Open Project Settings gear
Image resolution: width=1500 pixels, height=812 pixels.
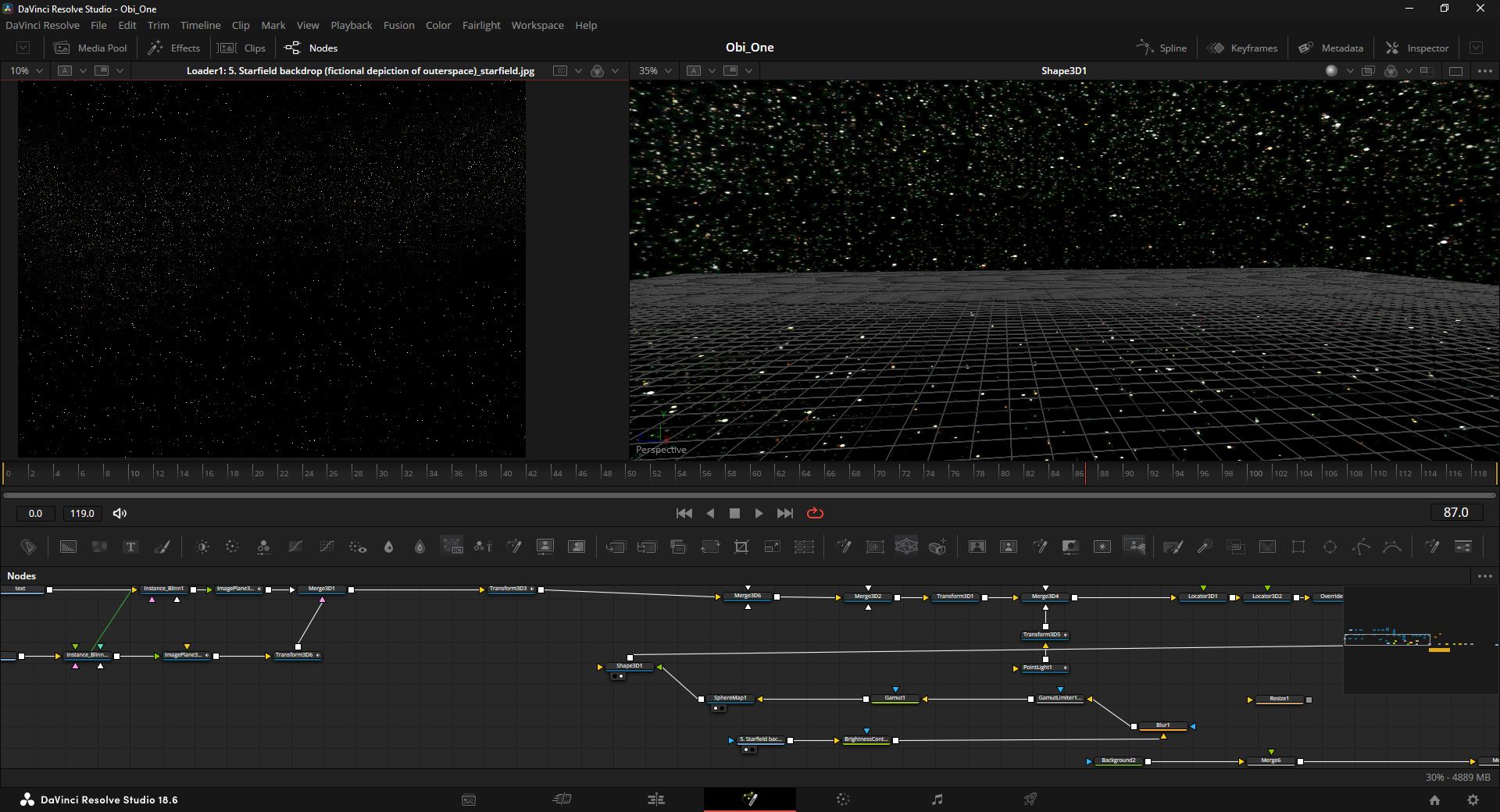[1473, 800]
